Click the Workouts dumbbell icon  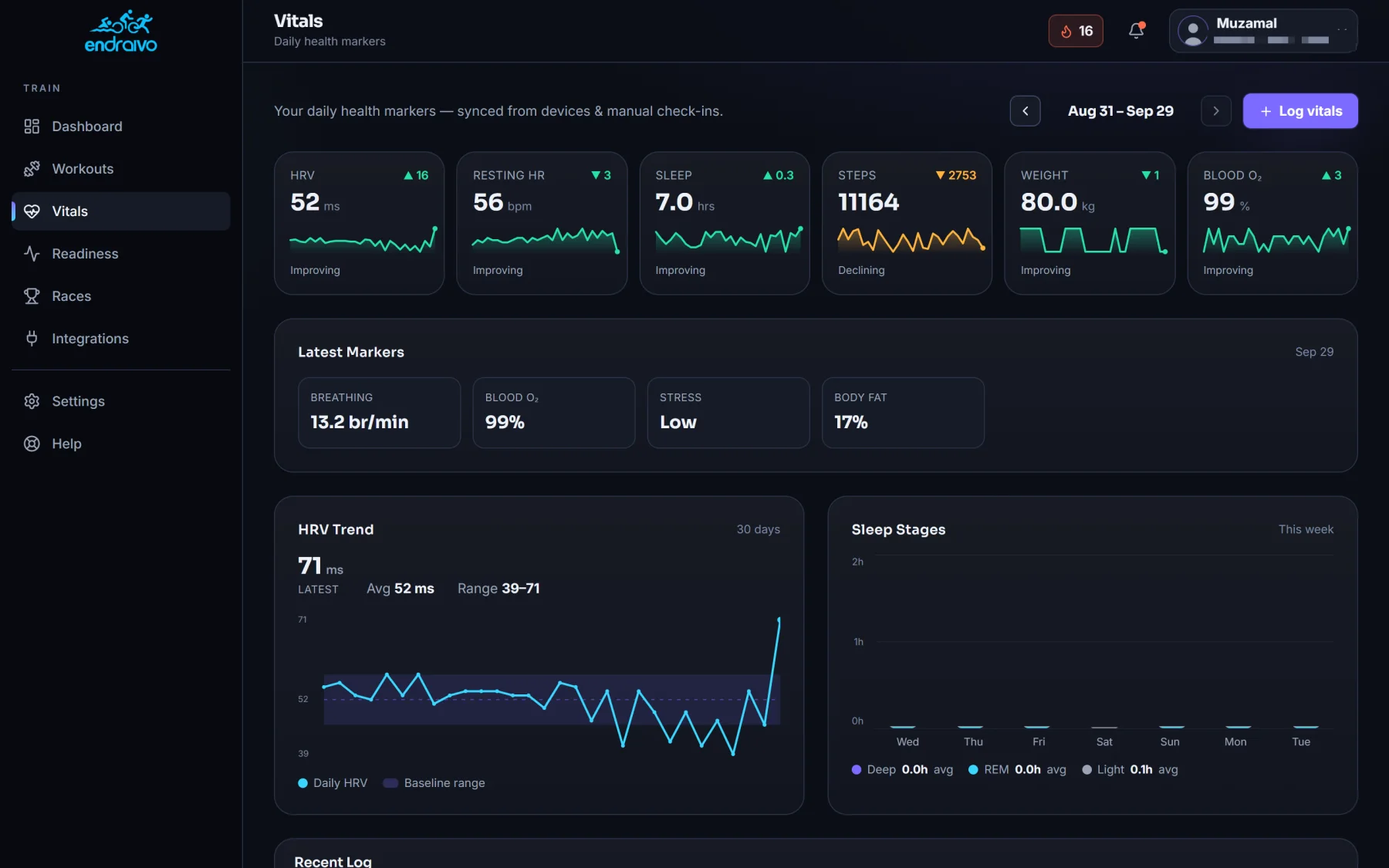pos(32,169)
